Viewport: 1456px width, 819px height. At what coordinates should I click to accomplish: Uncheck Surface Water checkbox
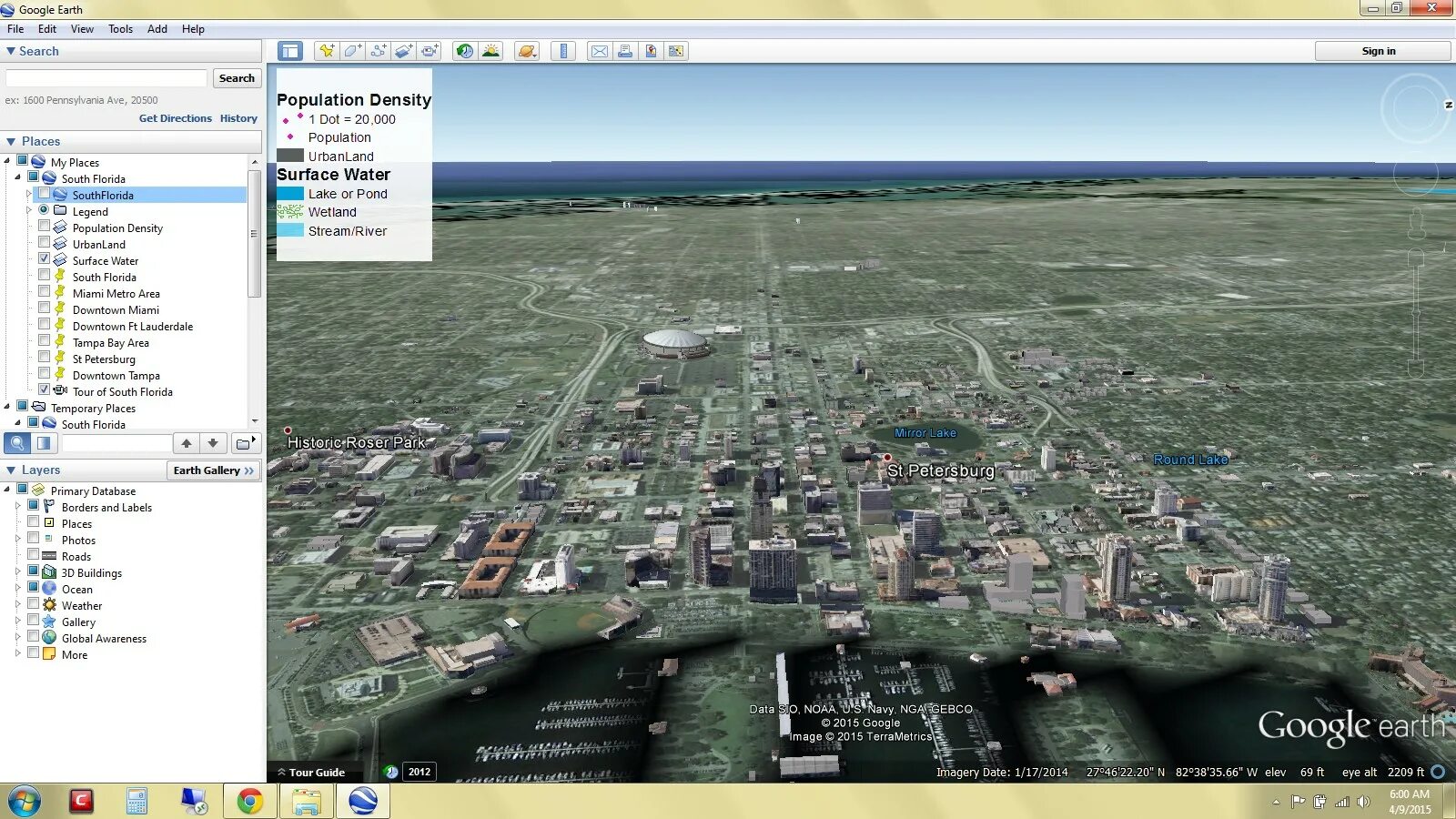coord(44,258)
